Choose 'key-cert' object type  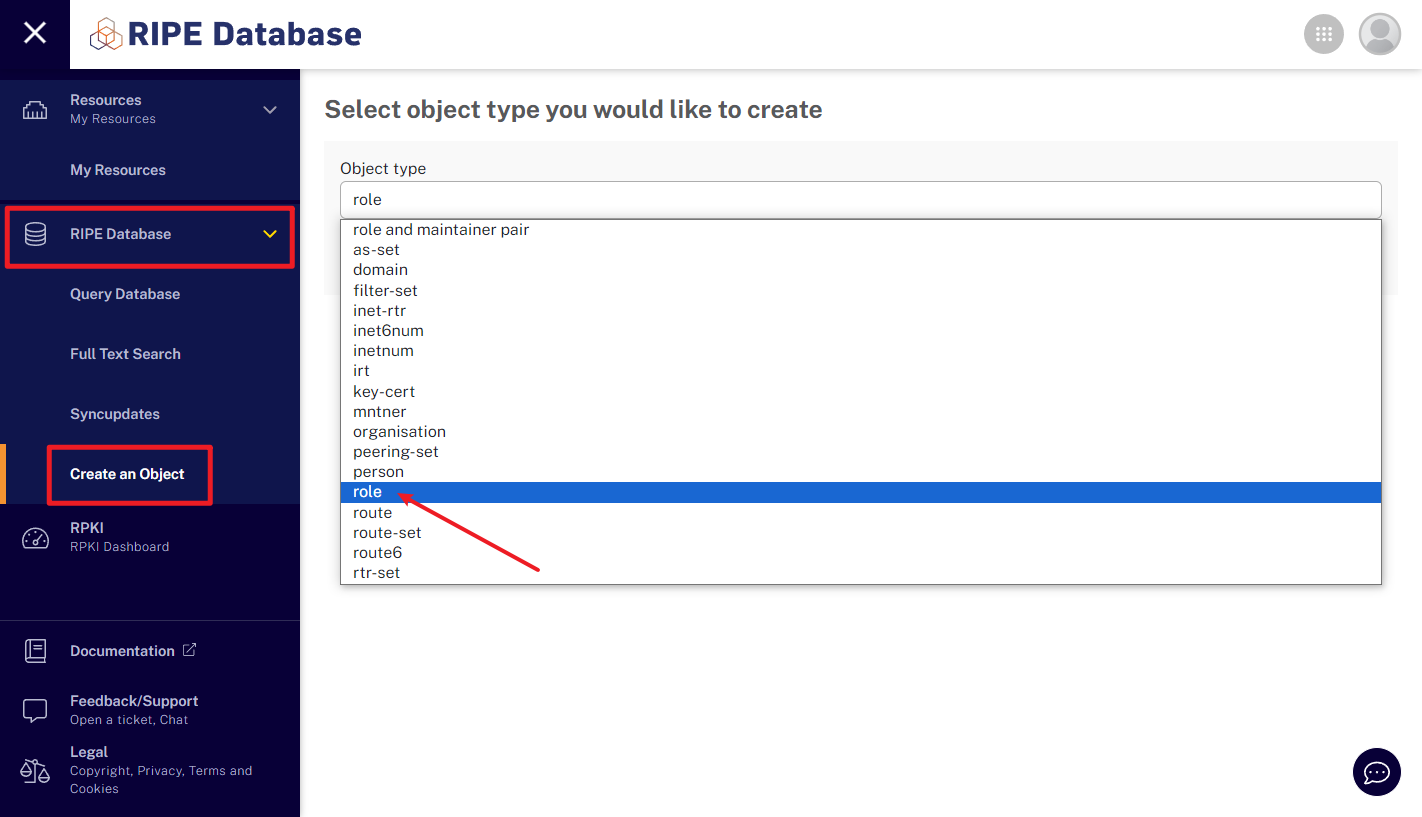[861, 391]
